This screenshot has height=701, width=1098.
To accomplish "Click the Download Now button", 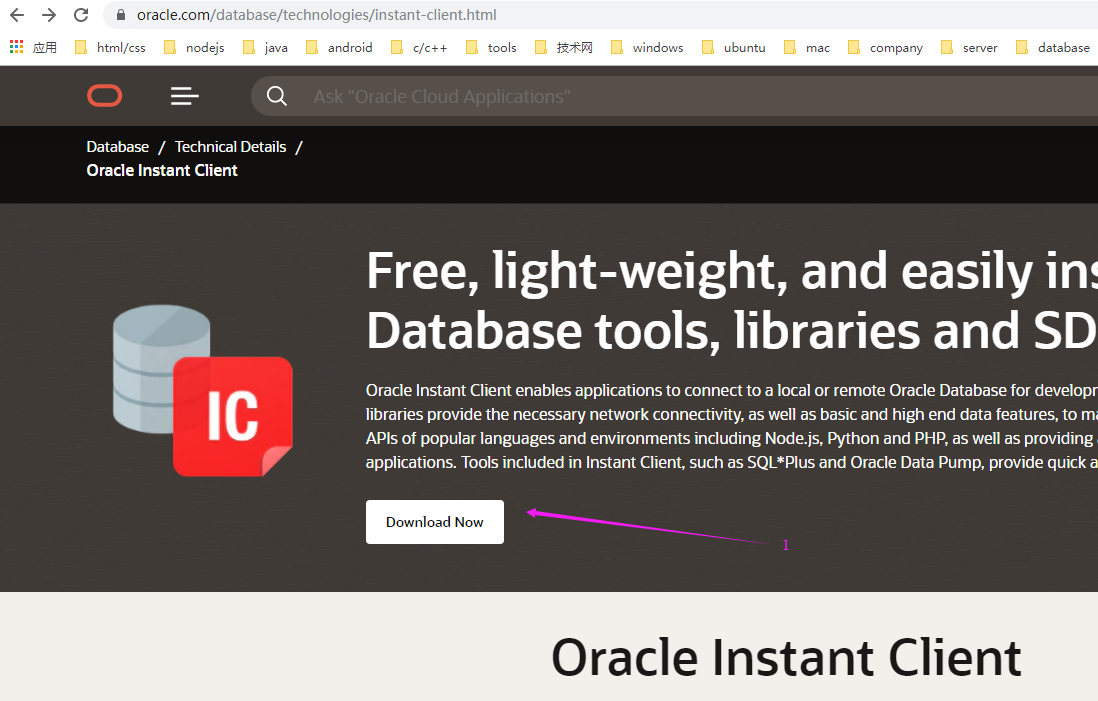I will pos(435,522).
